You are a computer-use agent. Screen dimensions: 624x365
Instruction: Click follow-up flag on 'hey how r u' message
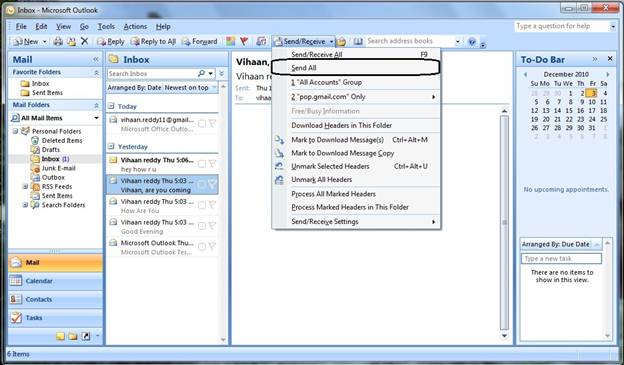pyautogui.click(x=212, y=164)
